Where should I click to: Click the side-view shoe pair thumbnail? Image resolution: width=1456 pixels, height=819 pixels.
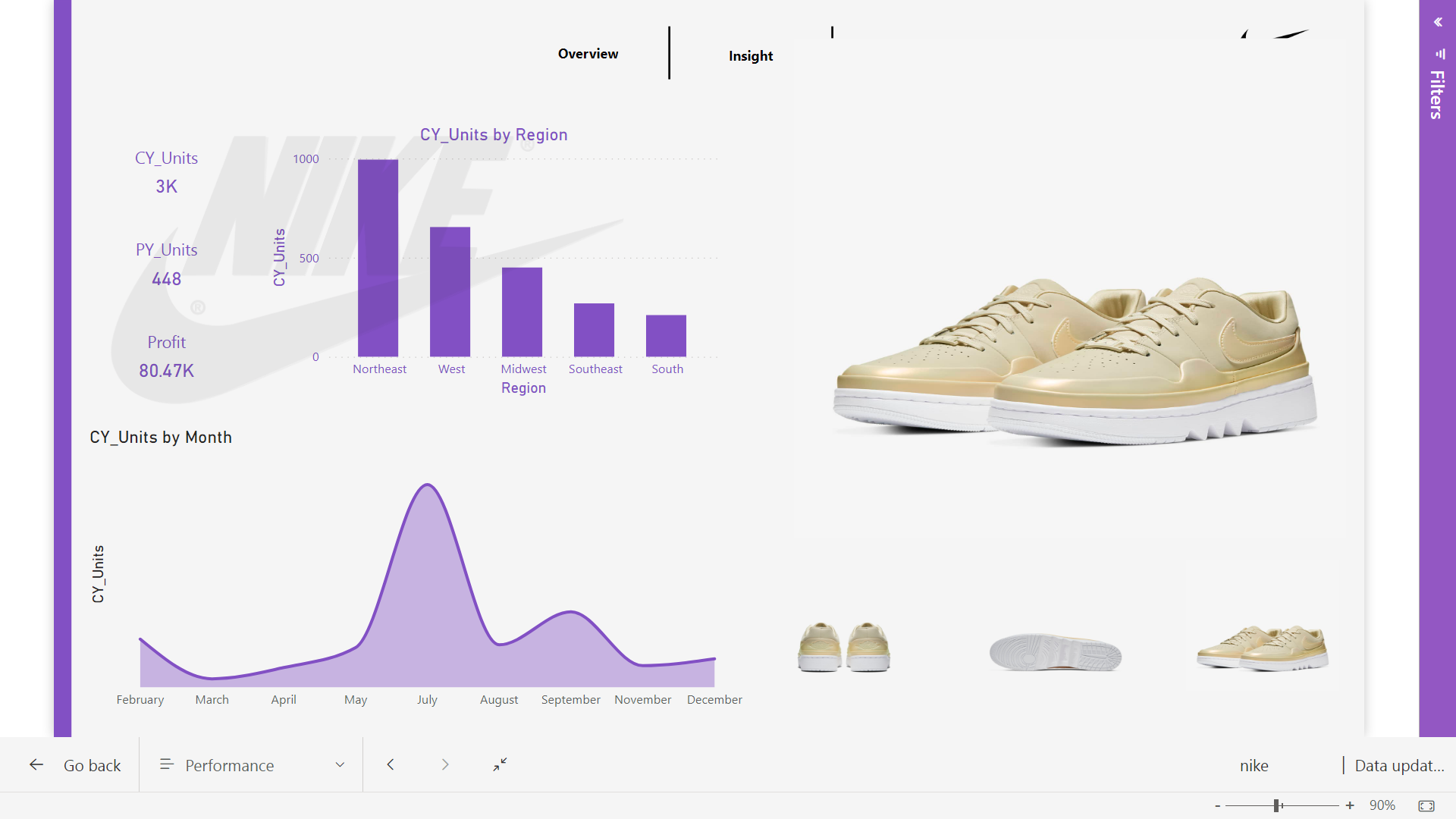tap(1263, 648)
